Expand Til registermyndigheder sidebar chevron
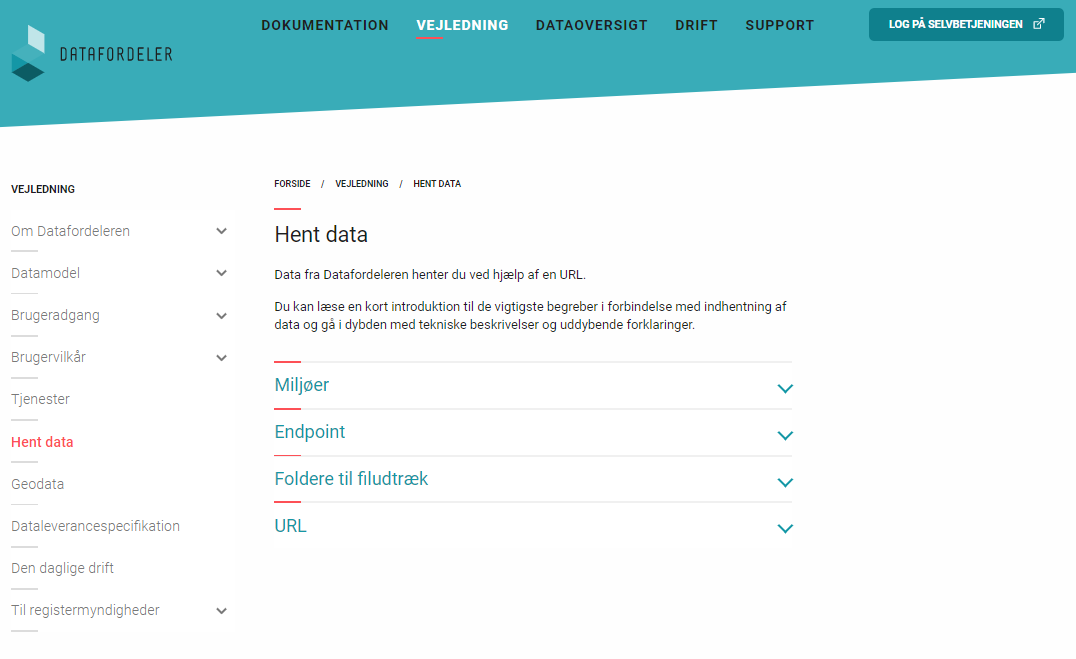 [x=221, y=611]
